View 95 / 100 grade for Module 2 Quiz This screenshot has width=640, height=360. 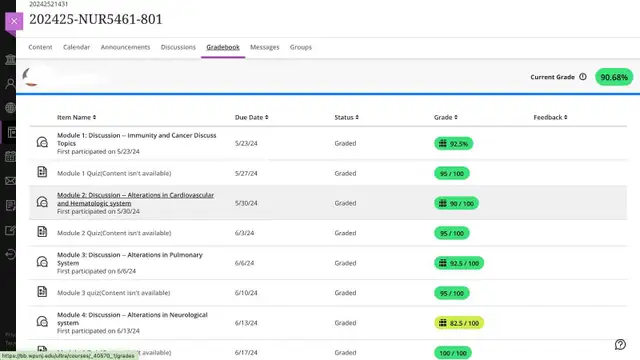(452, 233)
